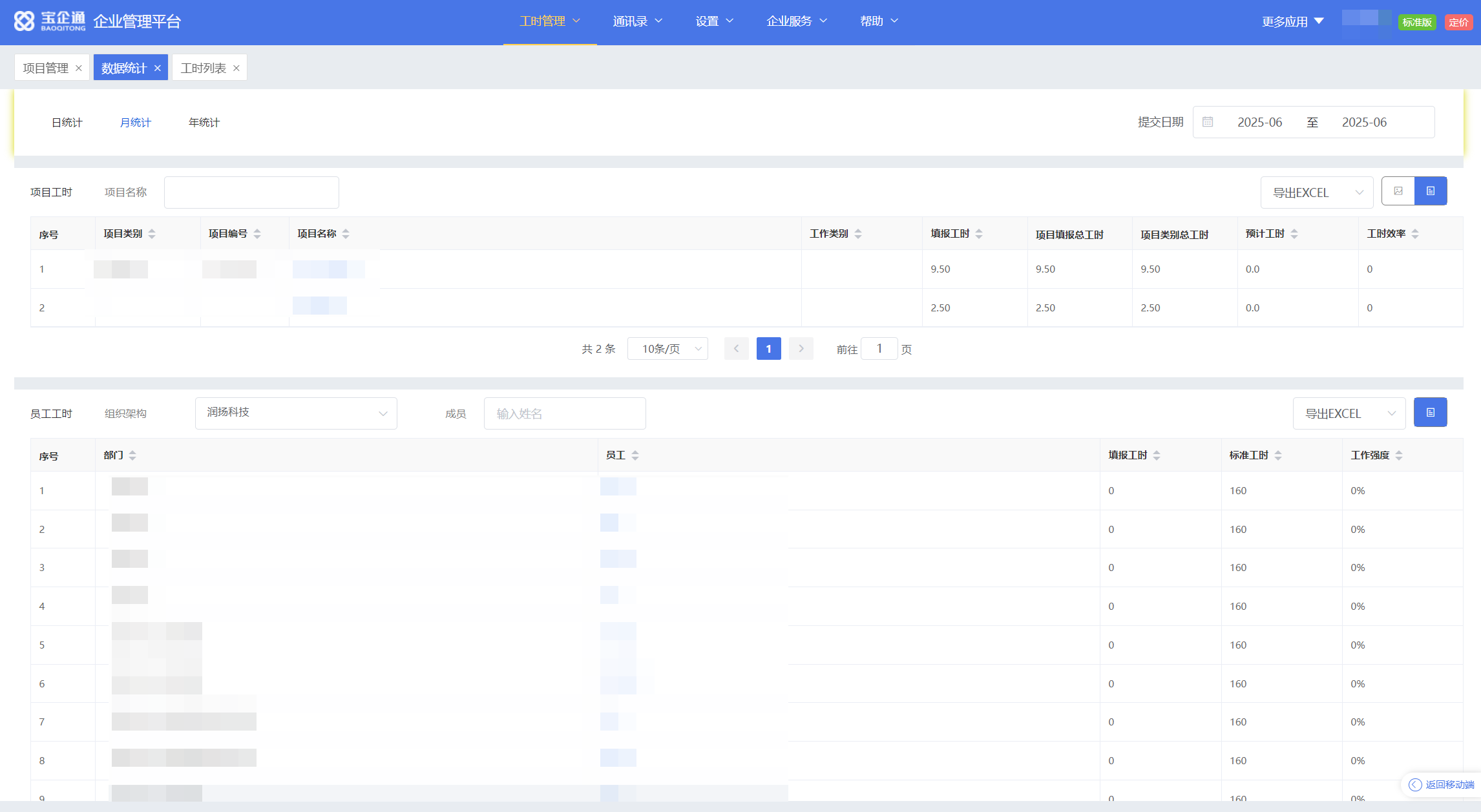Sort by 填报工时 column in project table
The width and height of the screenshot is (1481, 812).
pyautogui.click(x=979, y=234)
